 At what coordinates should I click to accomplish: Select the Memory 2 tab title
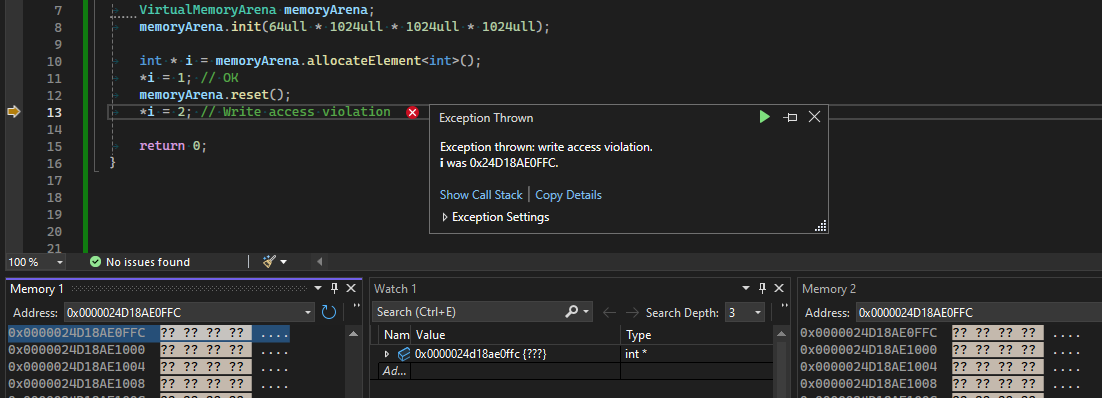(x=829, y=289)
